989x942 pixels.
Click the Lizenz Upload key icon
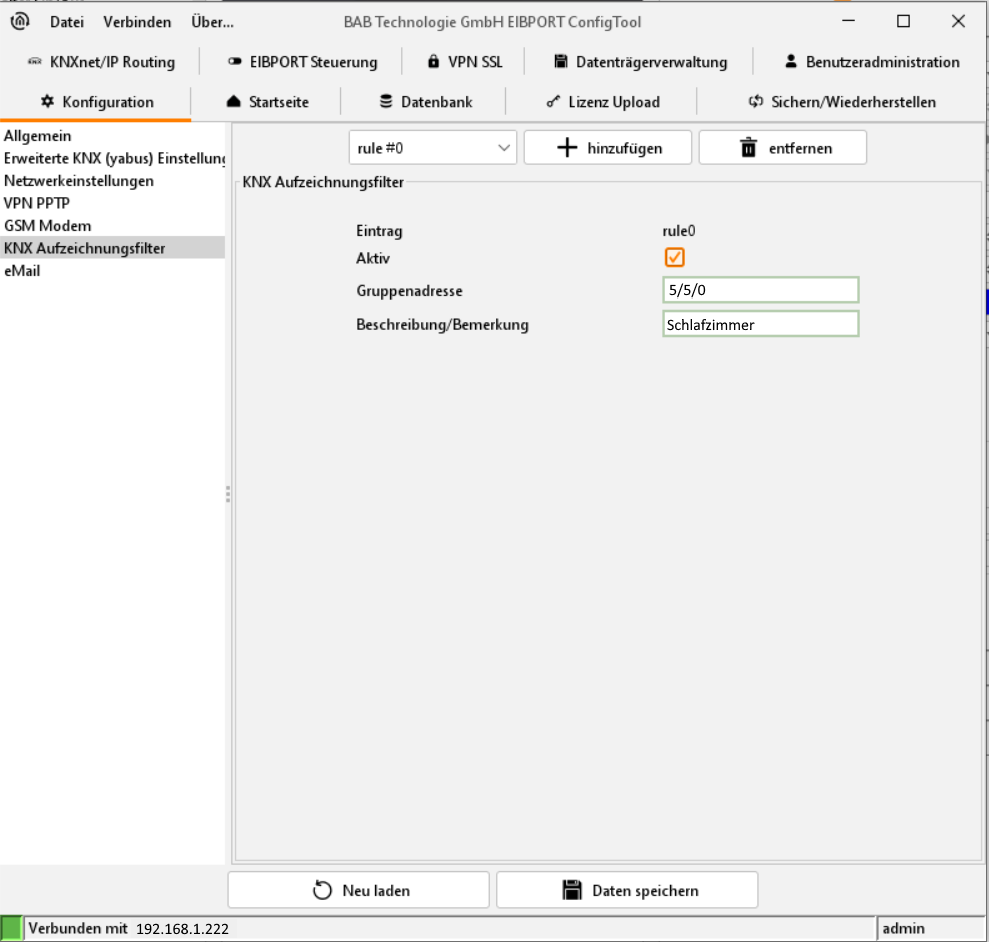[x=553, y=102]
